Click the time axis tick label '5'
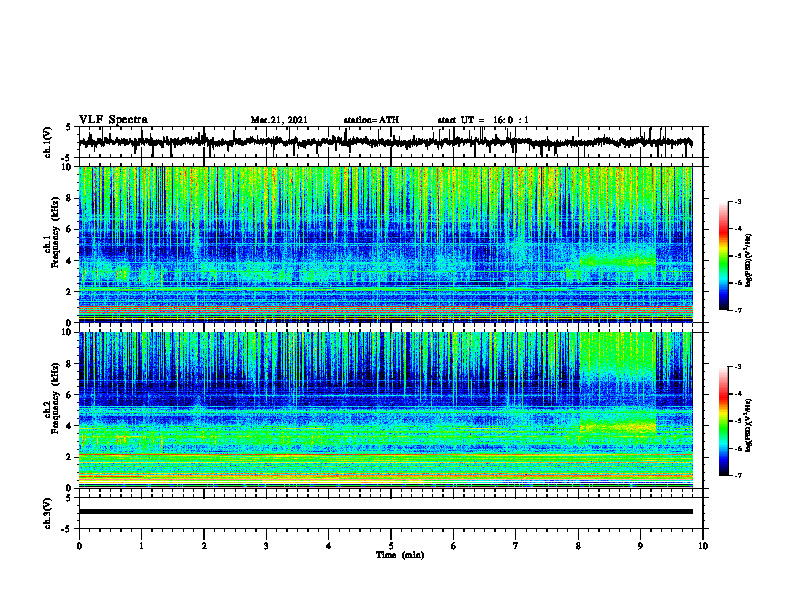Viewport: 792px width, 612px height. [x=391, y=546]
